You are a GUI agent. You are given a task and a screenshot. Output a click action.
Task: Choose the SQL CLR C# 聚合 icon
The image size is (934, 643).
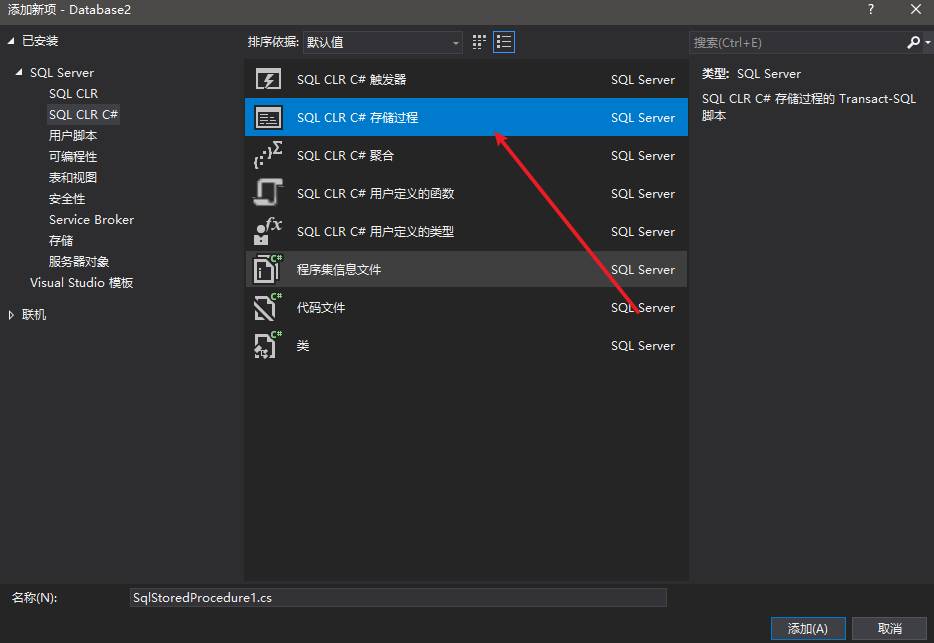tap(268, 156)
